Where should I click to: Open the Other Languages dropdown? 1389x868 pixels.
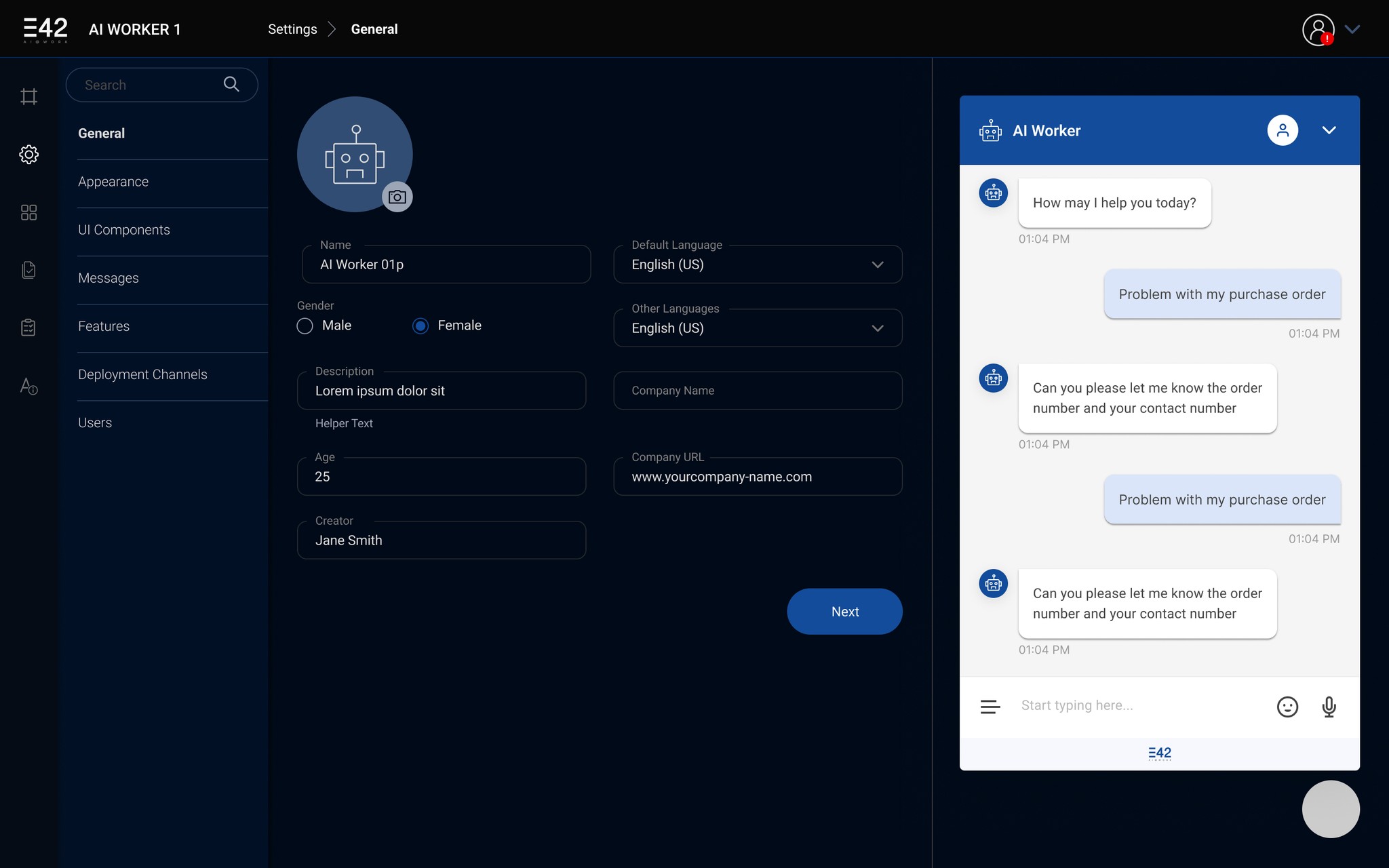877,328
